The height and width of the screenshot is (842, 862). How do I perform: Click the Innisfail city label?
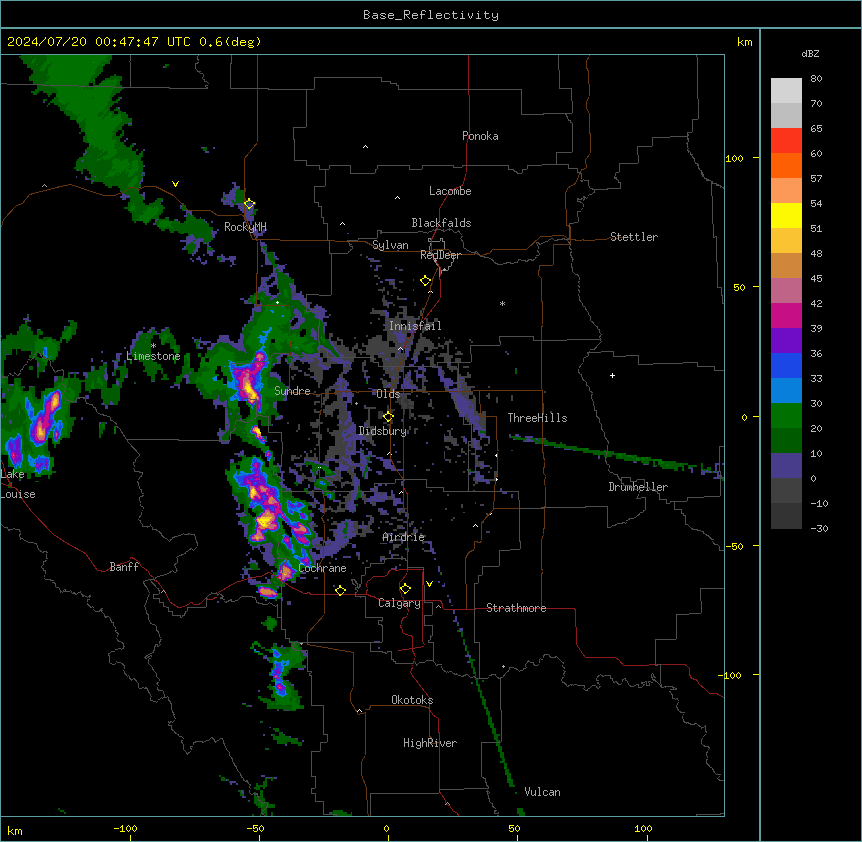click(415, 326)
